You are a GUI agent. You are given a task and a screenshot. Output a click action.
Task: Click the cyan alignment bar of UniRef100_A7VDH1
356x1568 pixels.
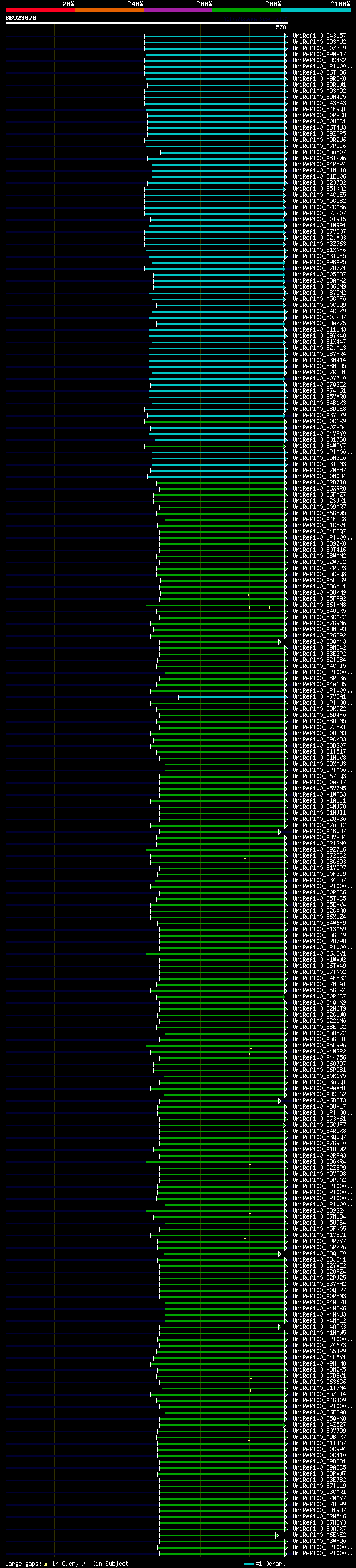232,698
